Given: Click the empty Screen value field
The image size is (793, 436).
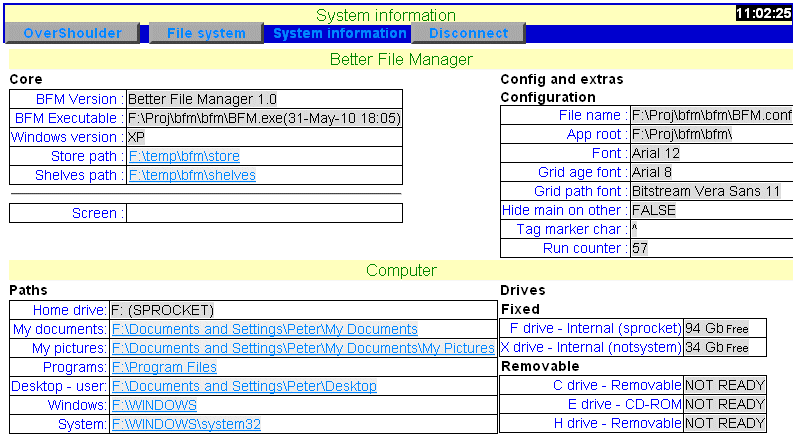Looking at the screenshot, I should 264,213.
